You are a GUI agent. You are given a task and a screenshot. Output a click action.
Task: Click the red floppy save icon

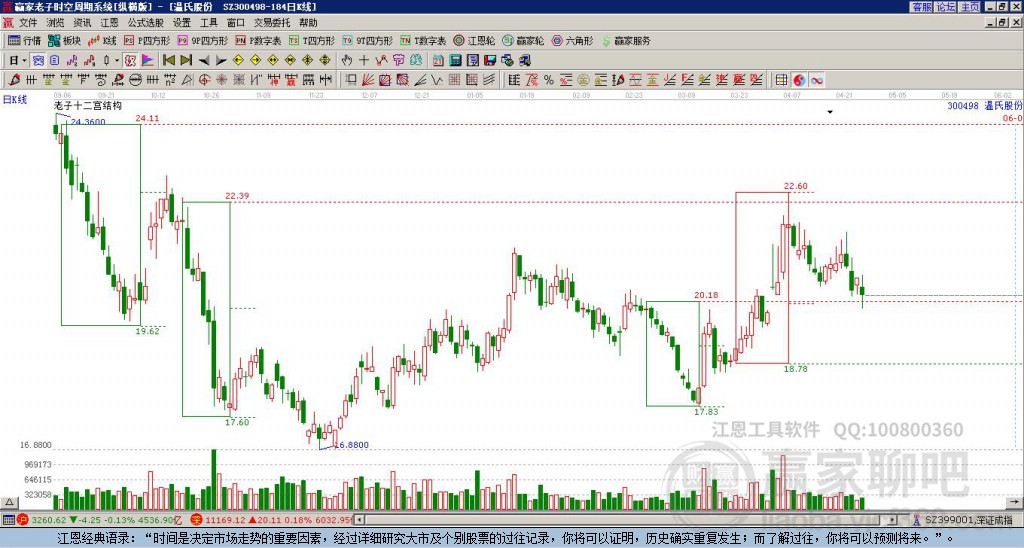point(490,60)
